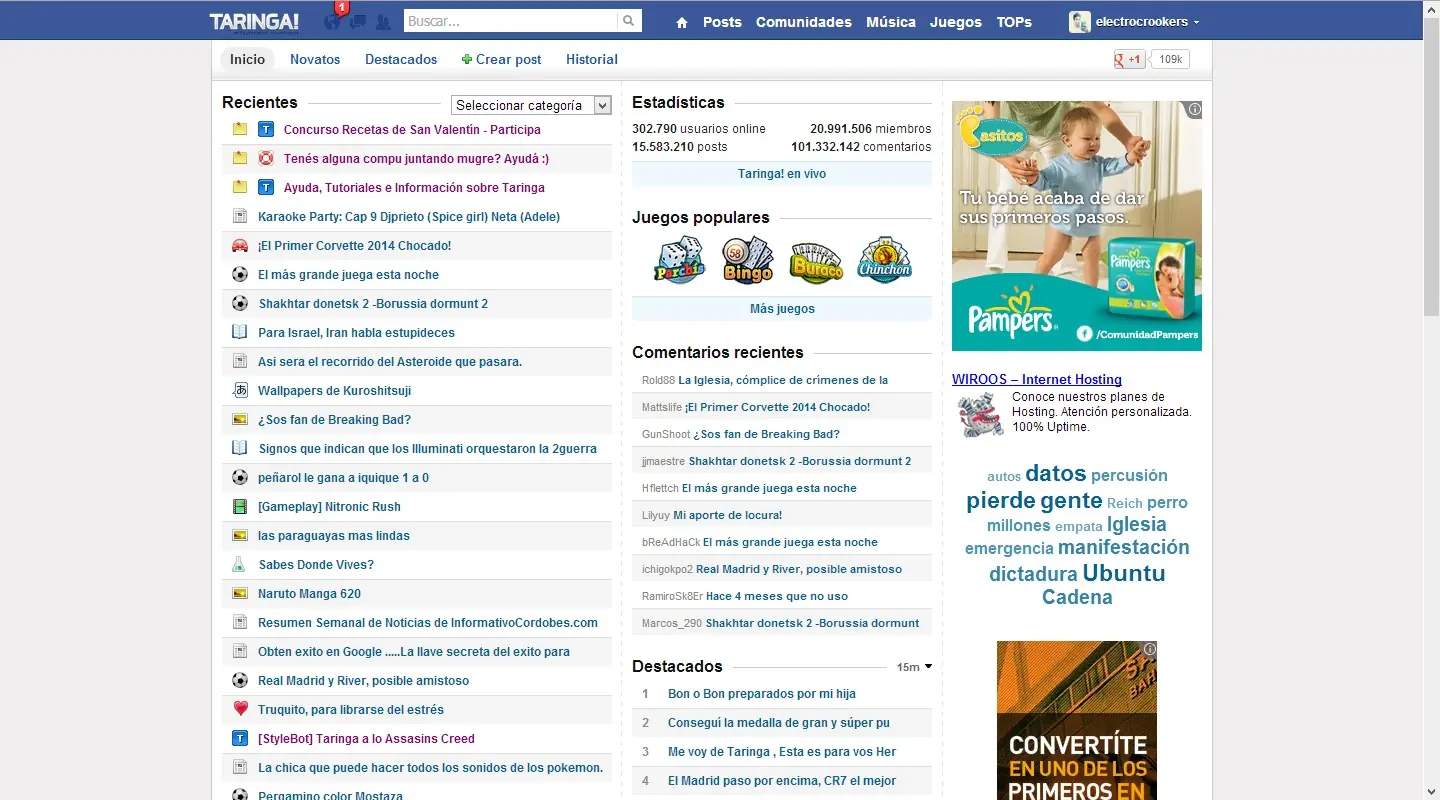The width and height of the screenshot is (1440, 800).
Task: Open the las paraguayas mas lindas post
Action: click(x=334, y=536)
